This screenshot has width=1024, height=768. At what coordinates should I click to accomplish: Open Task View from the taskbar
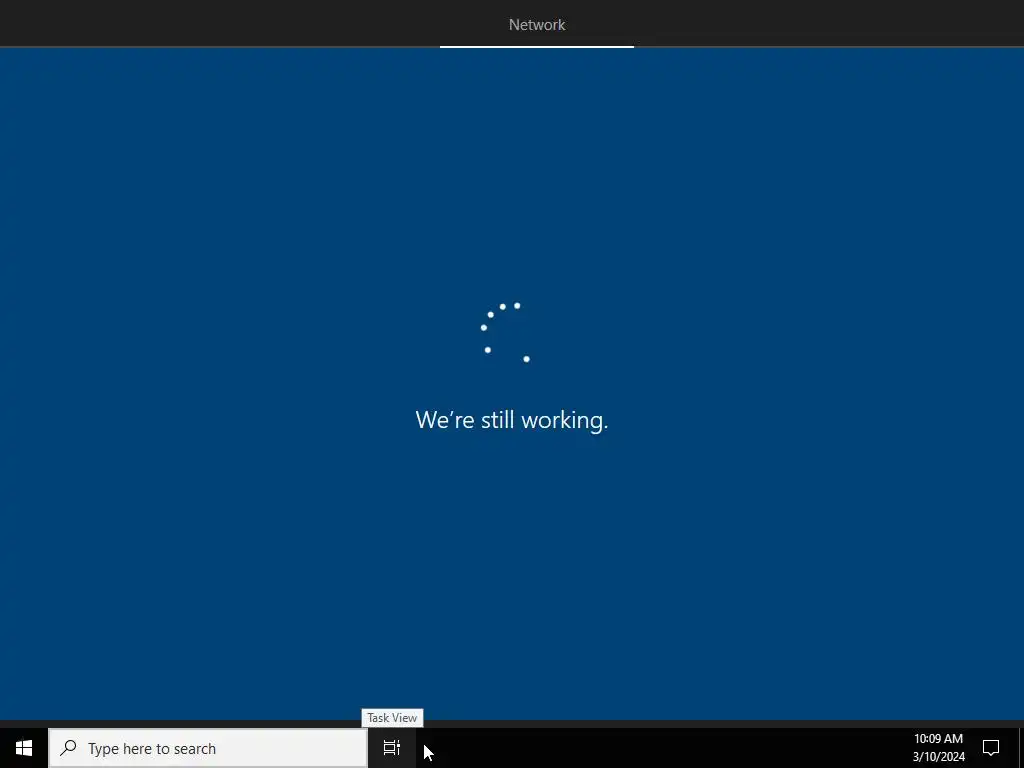[x=392, y=748]
